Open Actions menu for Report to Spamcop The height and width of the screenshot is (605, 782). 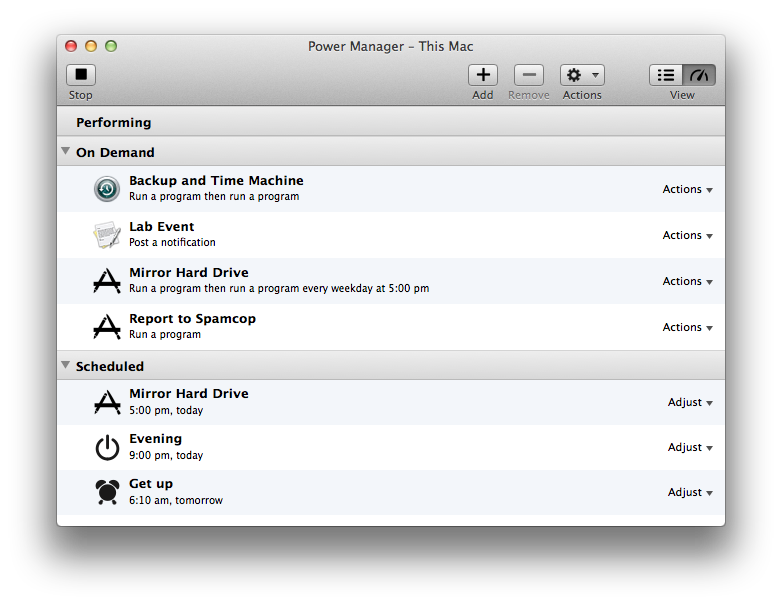pyautogui.click(x=687, y=327)
